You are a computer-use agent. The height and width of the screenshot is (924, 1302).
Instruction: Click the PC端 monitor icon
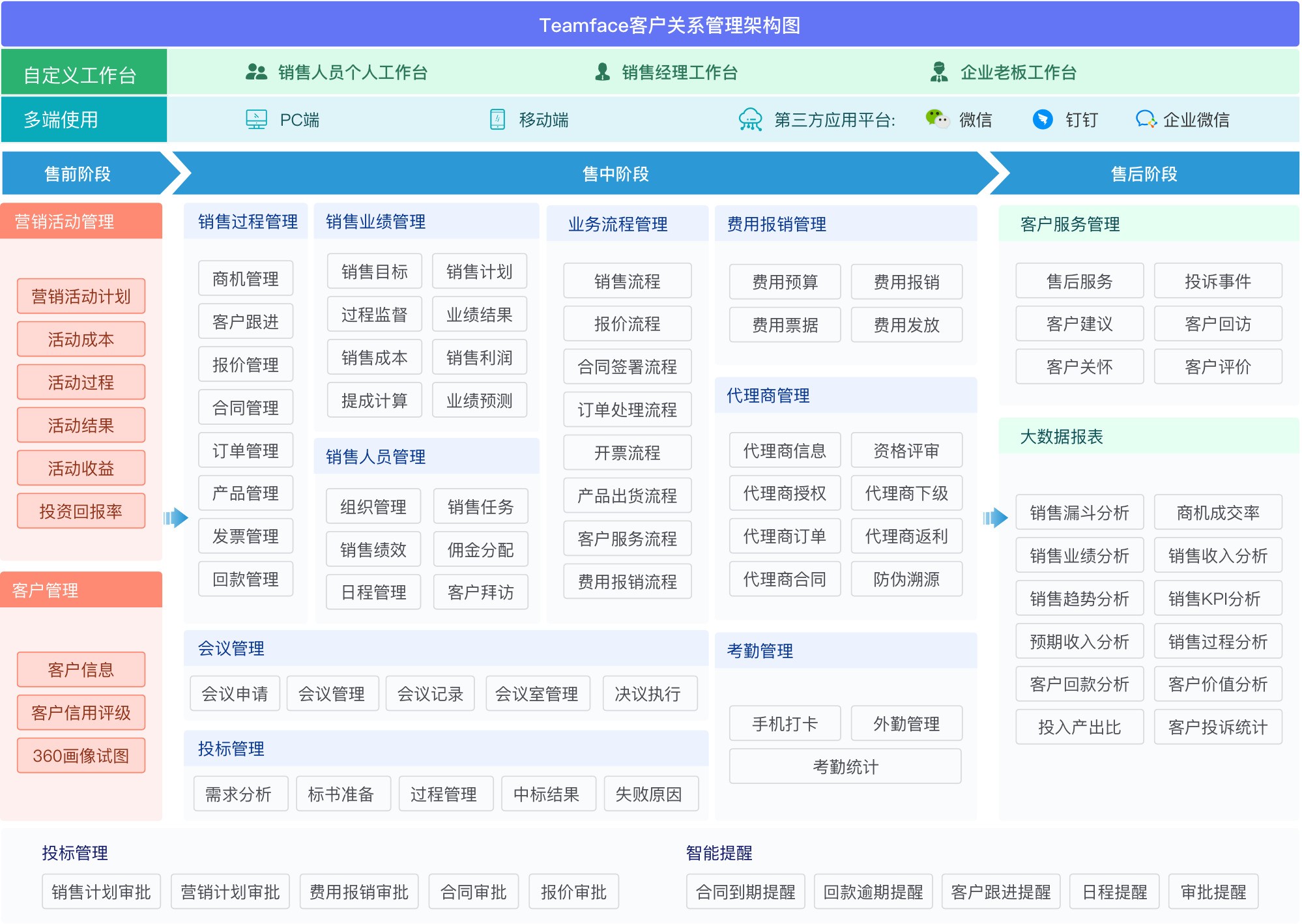255,119
